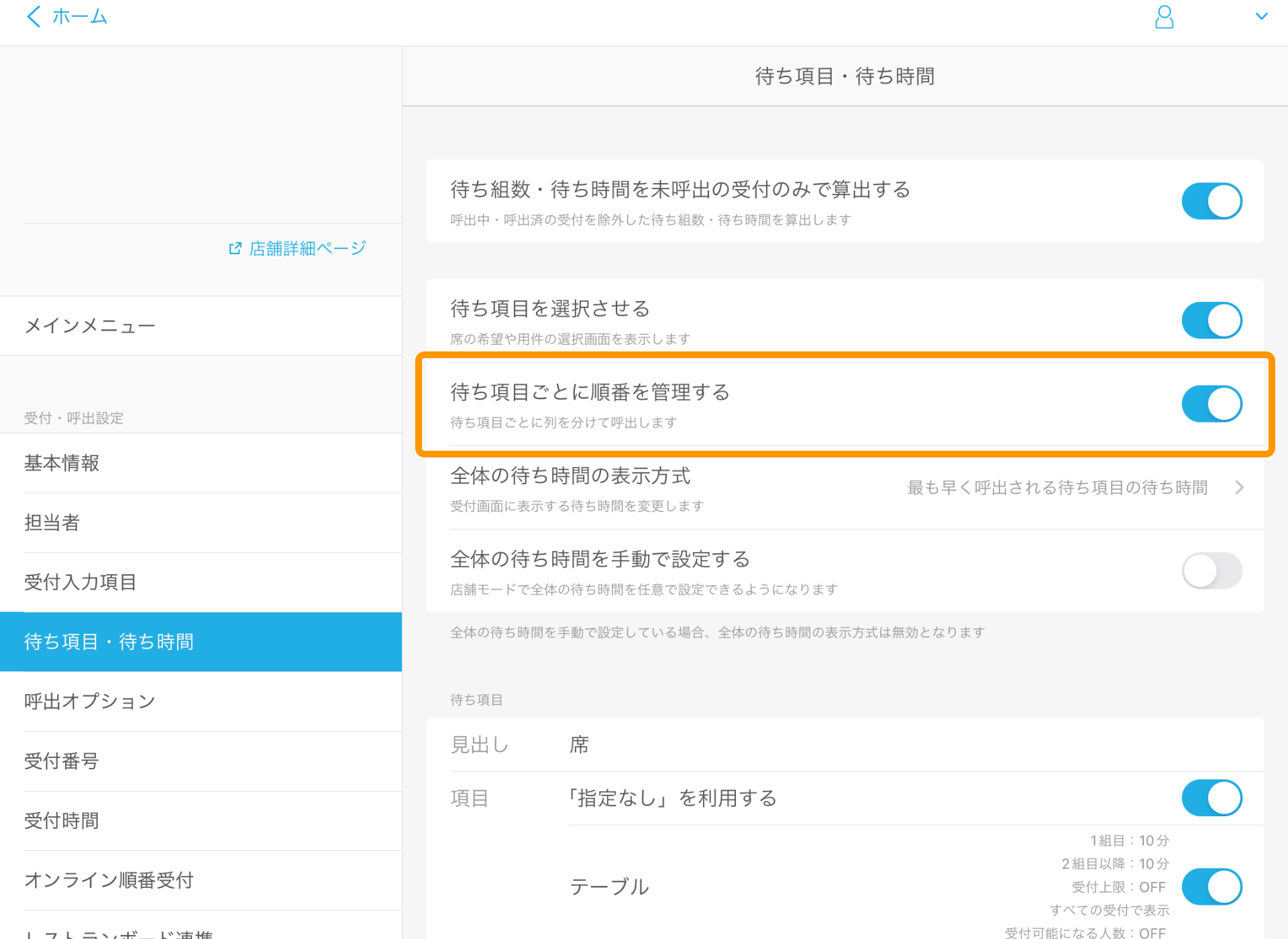Open オンライン順番受付 settings
Screen dimensions: 1288x939
[x=201, y=881]
